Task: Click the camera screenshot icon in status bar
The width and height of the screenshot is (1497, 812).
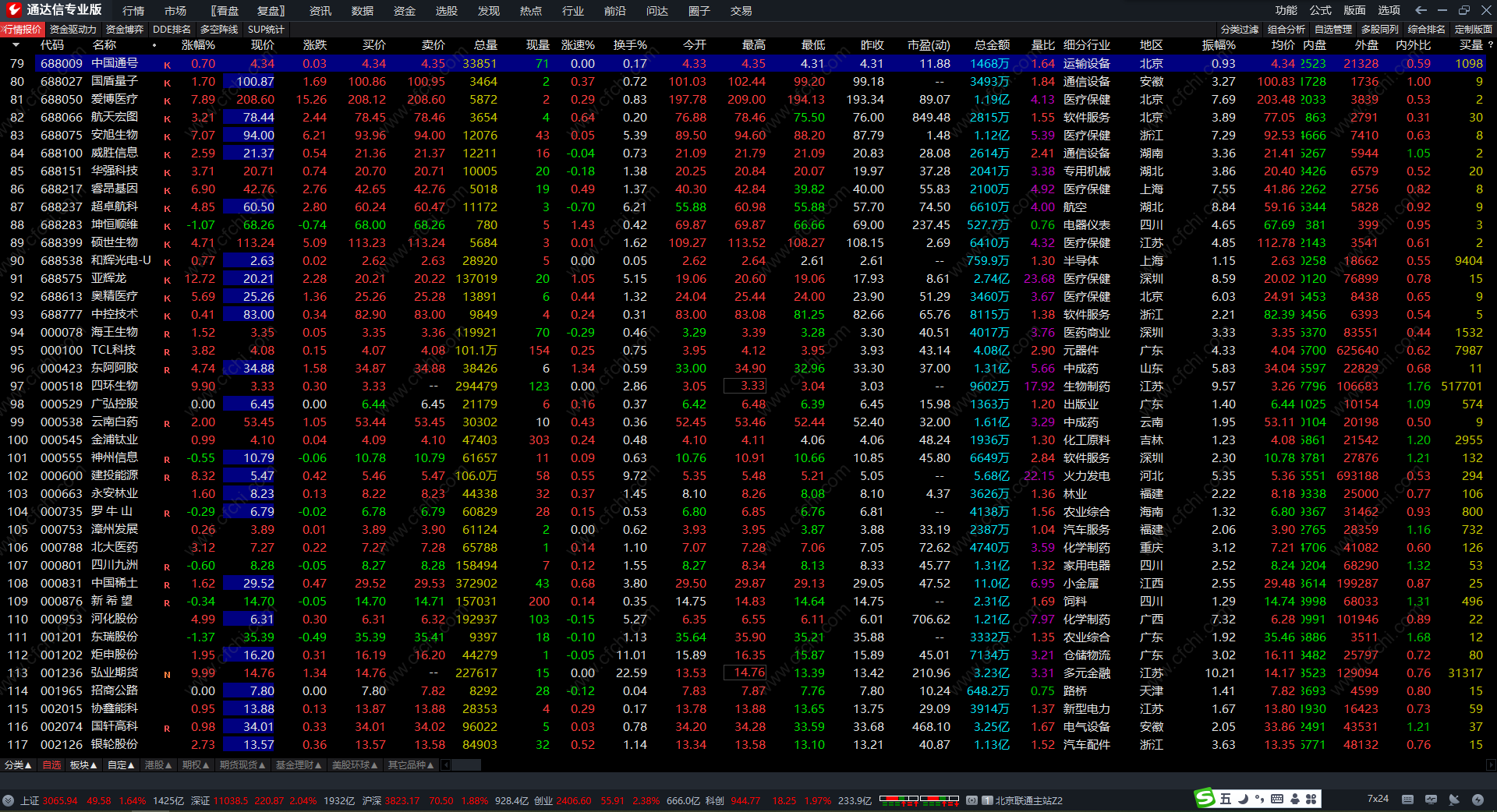Action: click(x=972, y=800)
